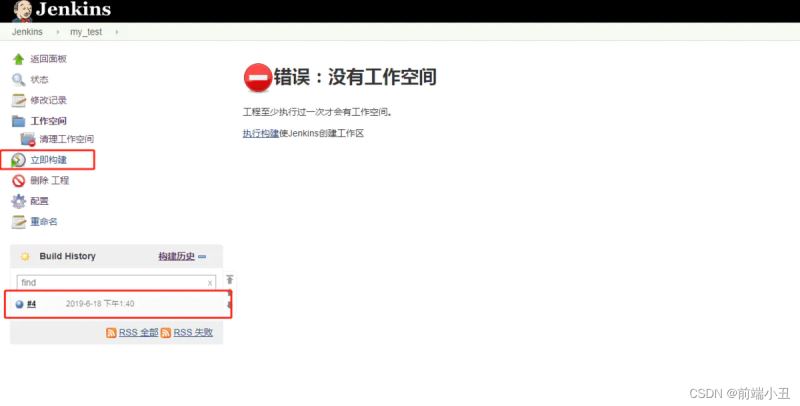Click the magnifier status icon
800x406 pixels.
click(18, 80)
